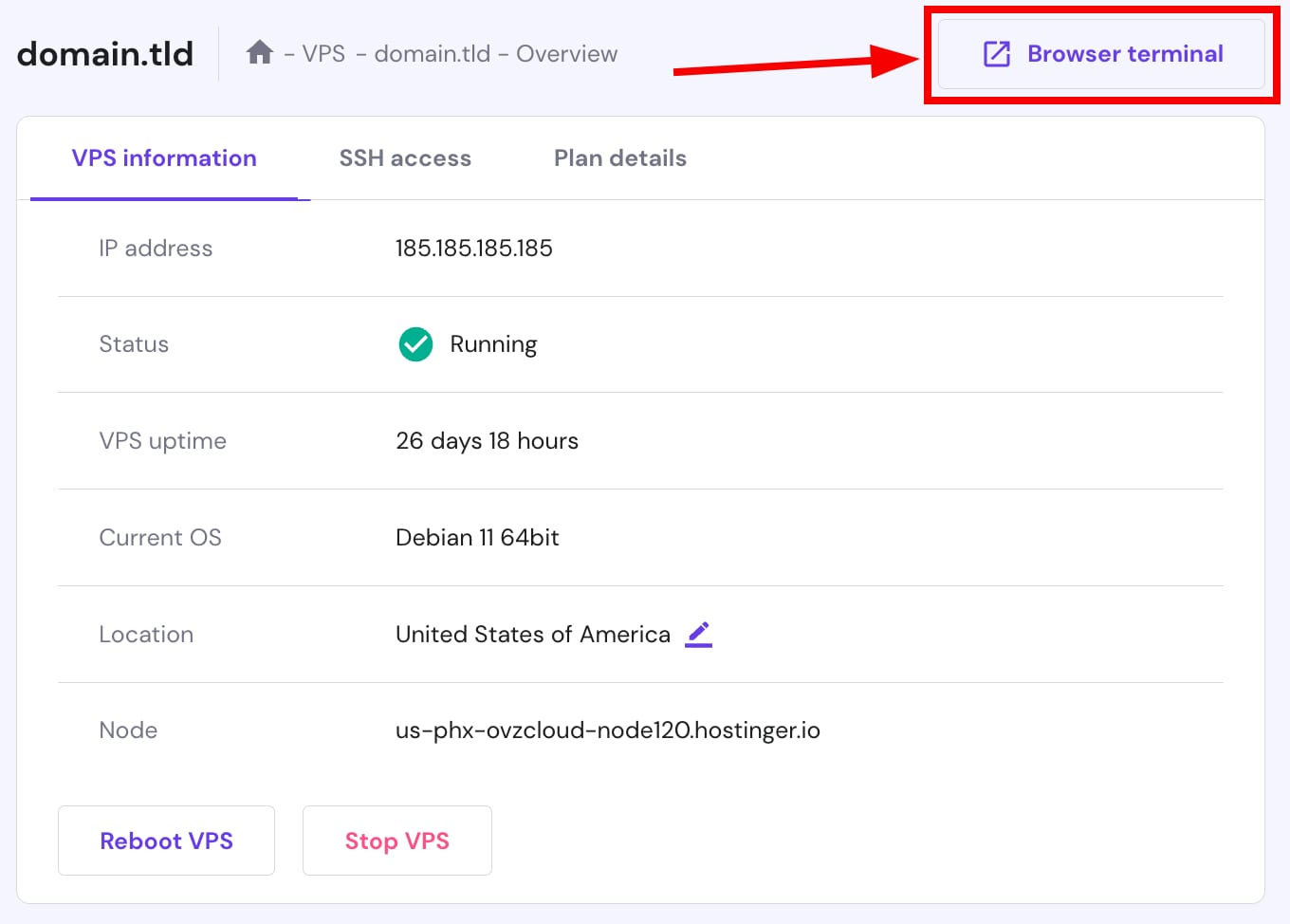This screenshot has height=924, width=1290.
Task: Click United States of America location text
Action: [533, 634]
